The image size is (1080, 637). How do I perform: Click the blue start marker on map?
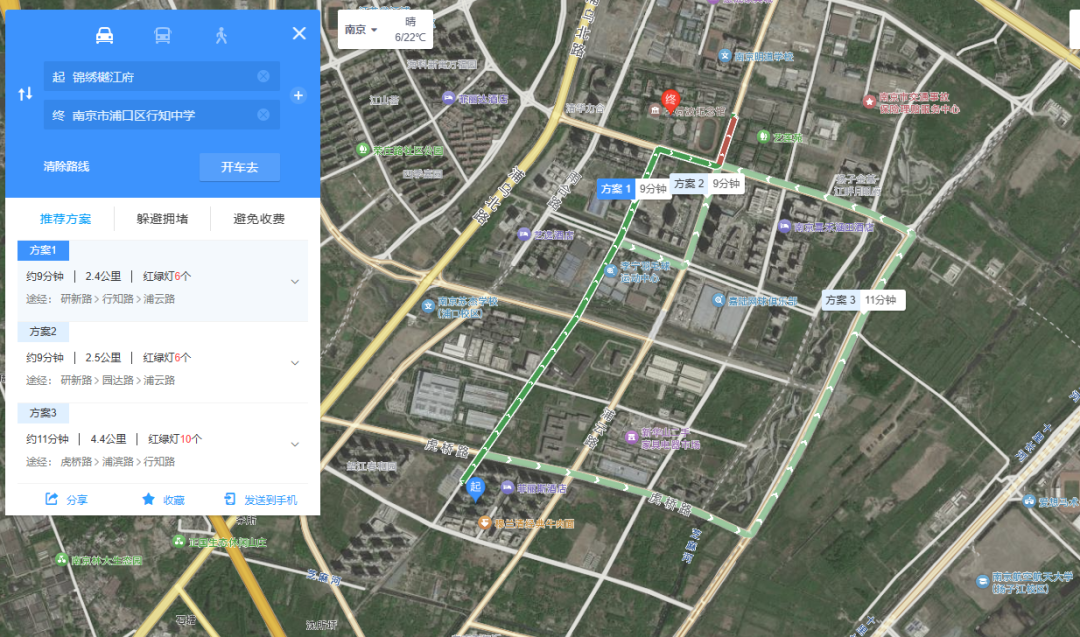click(x=476, y=487)
